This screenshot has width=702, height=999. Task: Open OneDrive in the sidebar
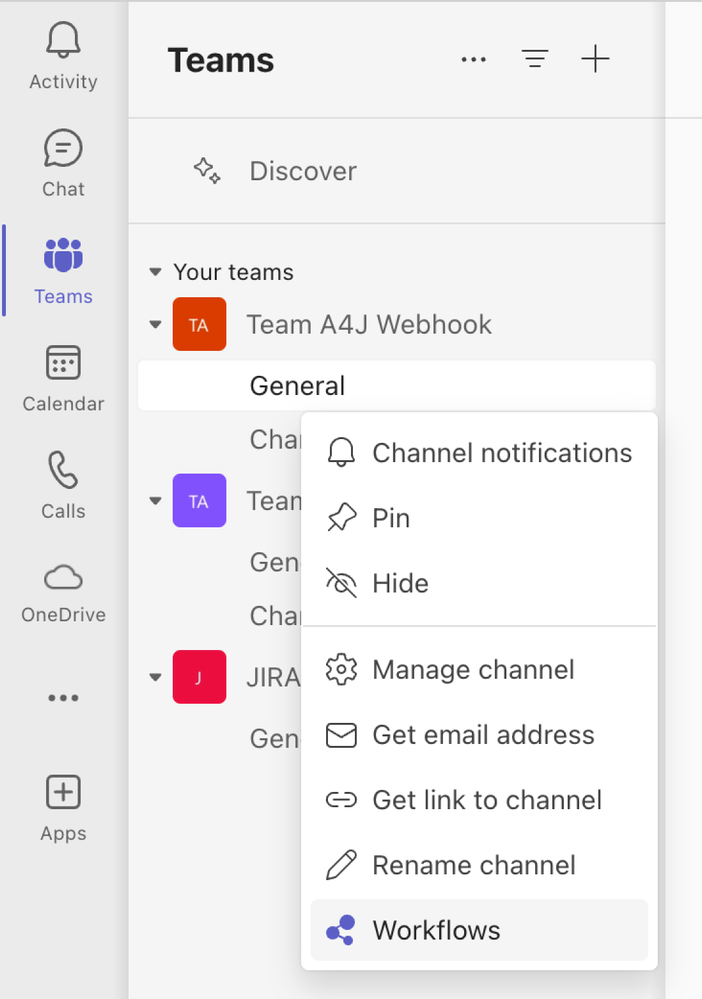pos(63,593)
